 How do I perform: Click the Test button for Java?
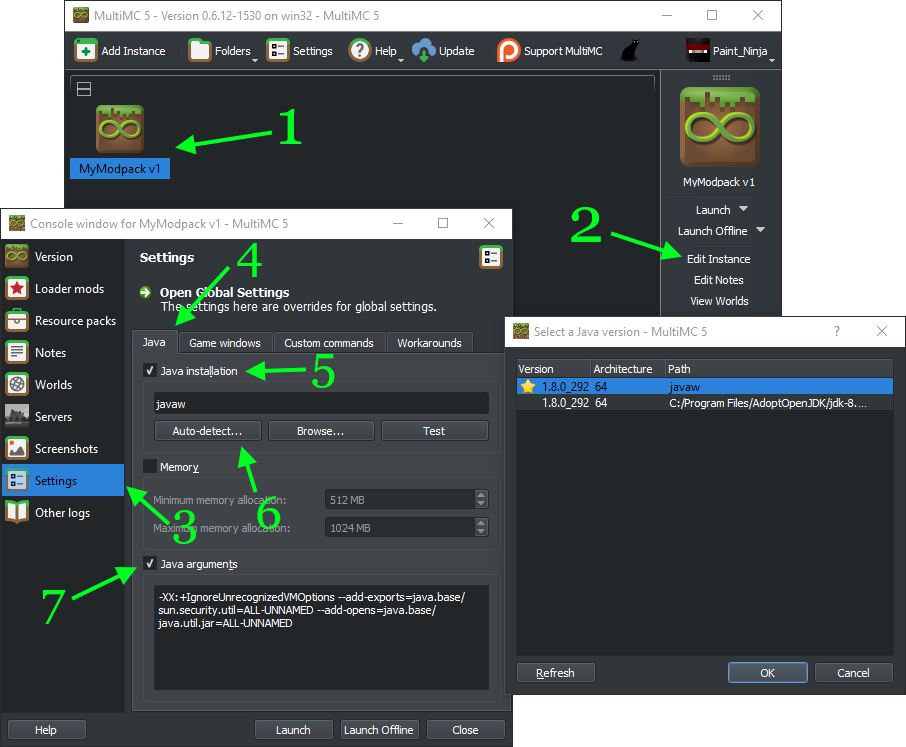click(434, 431)
